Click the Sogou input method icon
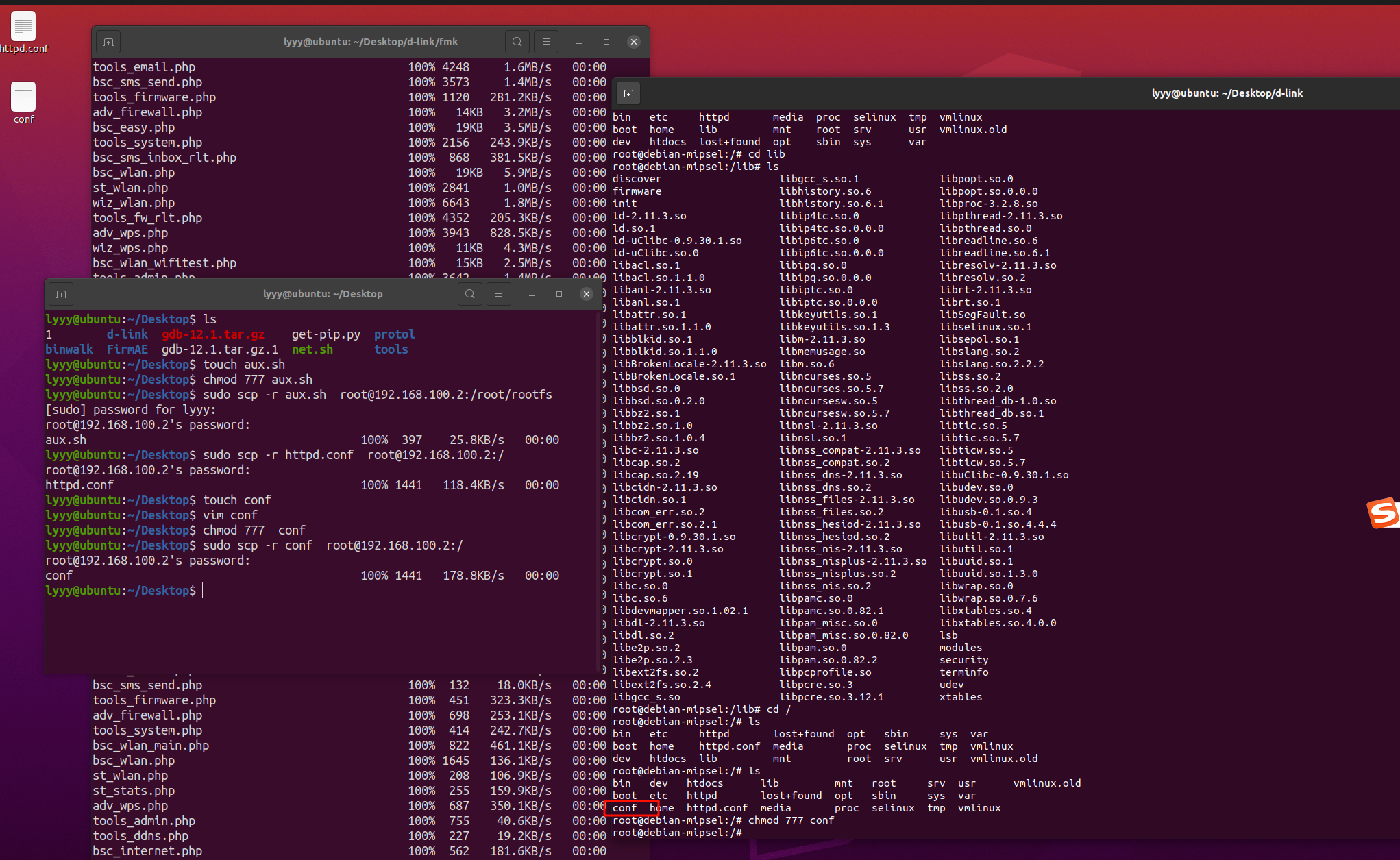The height and width of the screenshot is (860, 1400). (x=1383, y=513)
